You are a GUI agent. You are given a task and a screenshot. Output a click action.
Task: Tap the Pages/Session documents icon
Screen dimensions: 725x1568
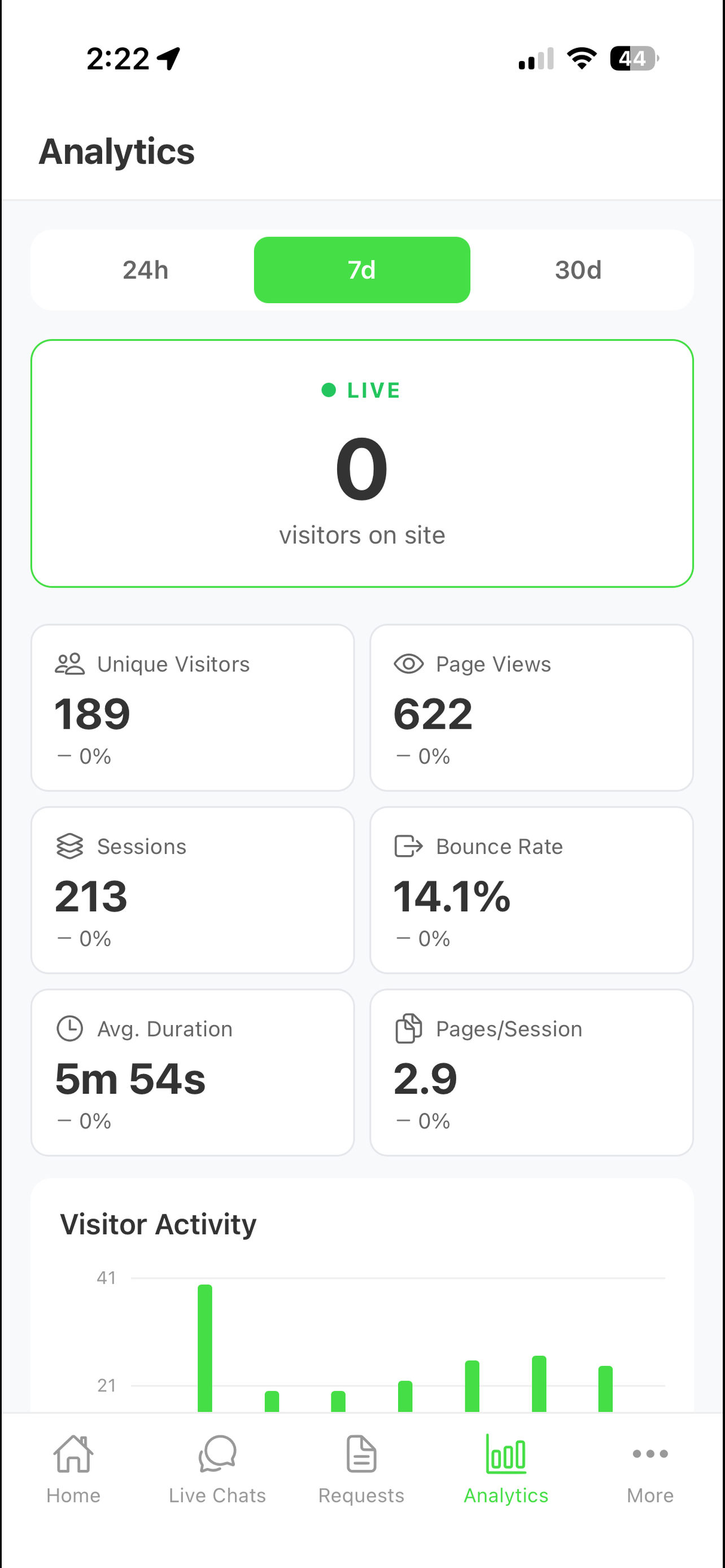[x=408, y=1029]
